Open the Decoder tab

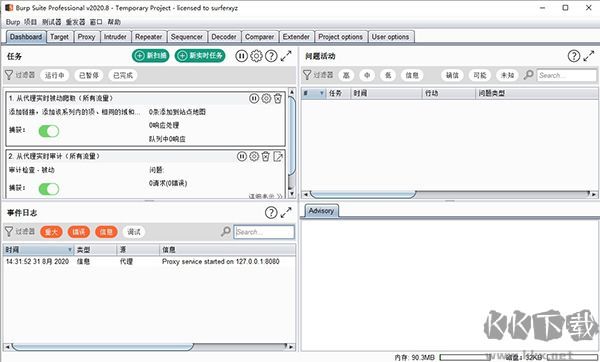point(224,37)
